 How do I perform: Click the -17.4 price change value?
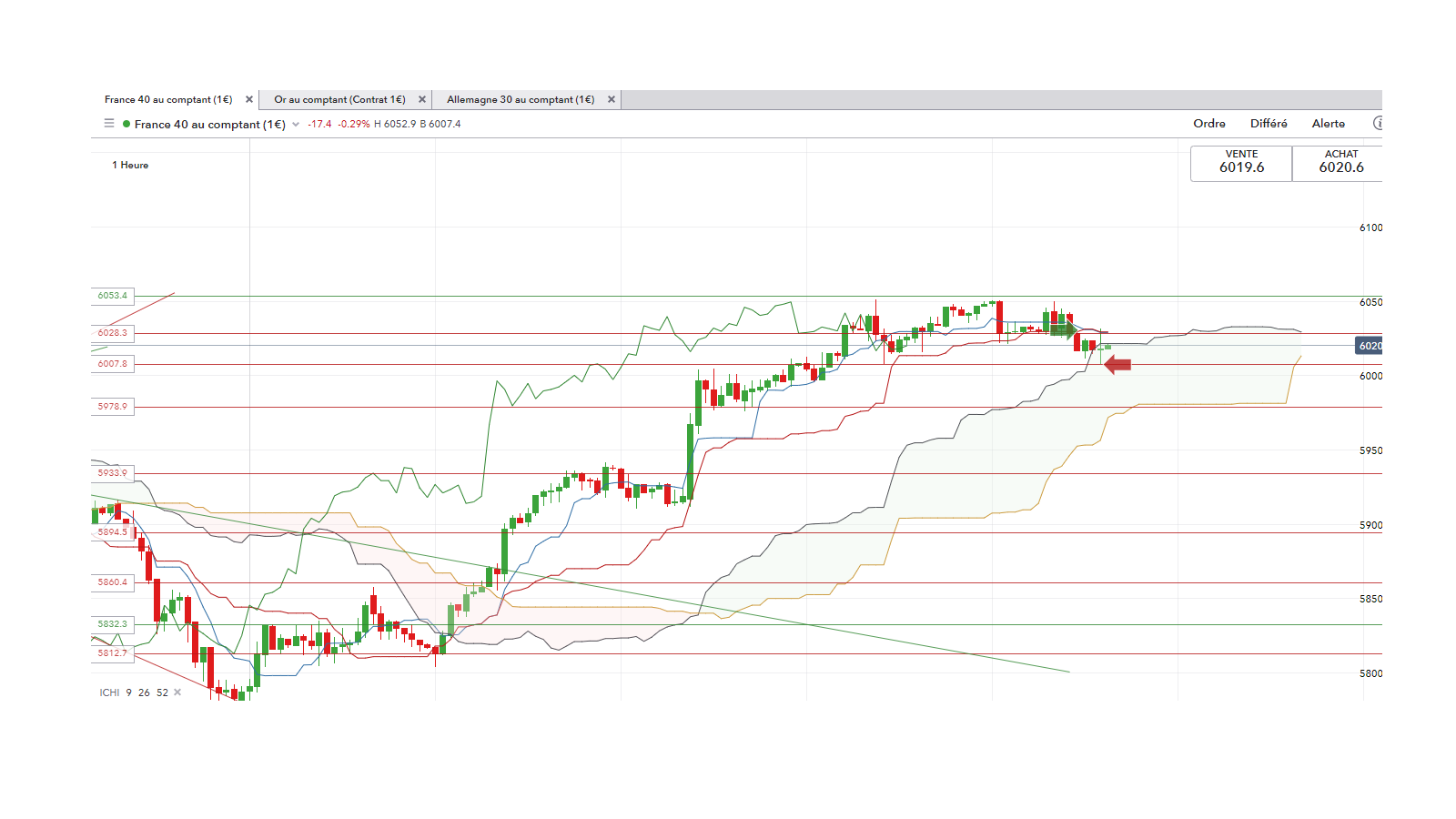(319, 125)
